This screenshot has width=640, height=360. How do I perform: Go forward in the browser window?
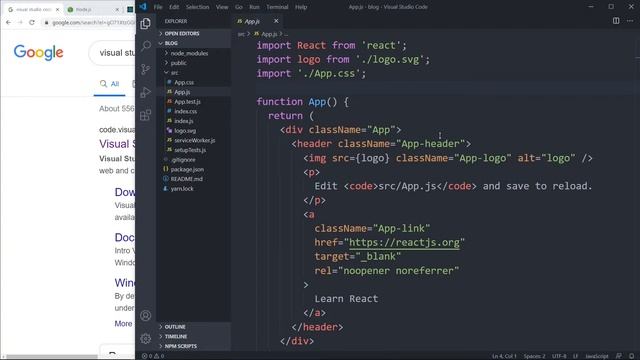(20, 22)
